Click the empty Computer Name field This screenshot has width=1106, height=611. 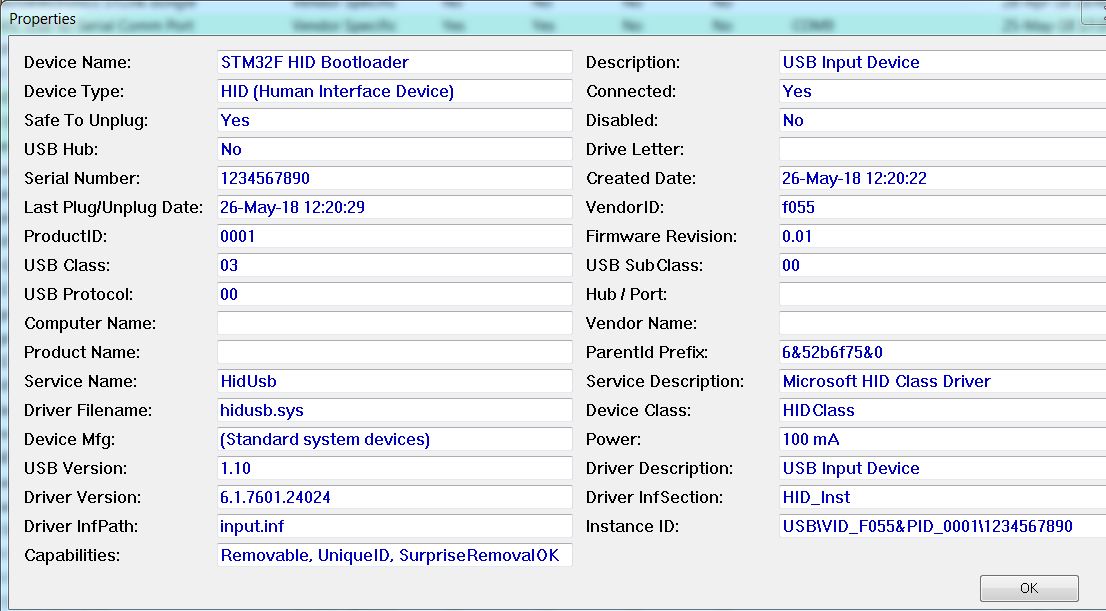(393, 323)
